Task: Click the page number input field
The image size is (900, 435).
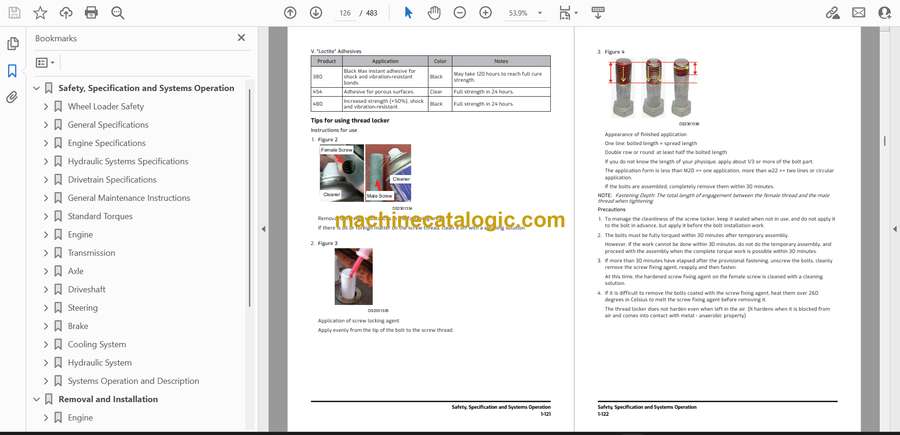Action: [345, 13]
